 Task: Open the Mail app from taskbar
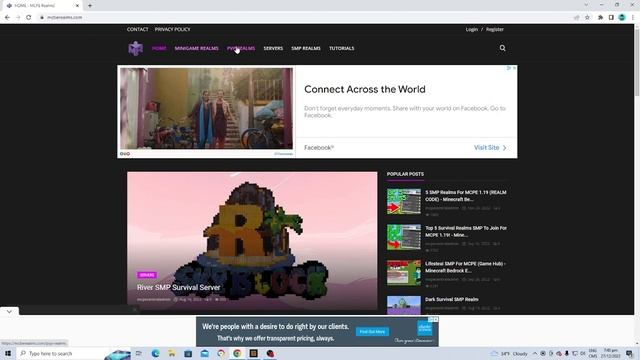(204, 353)
